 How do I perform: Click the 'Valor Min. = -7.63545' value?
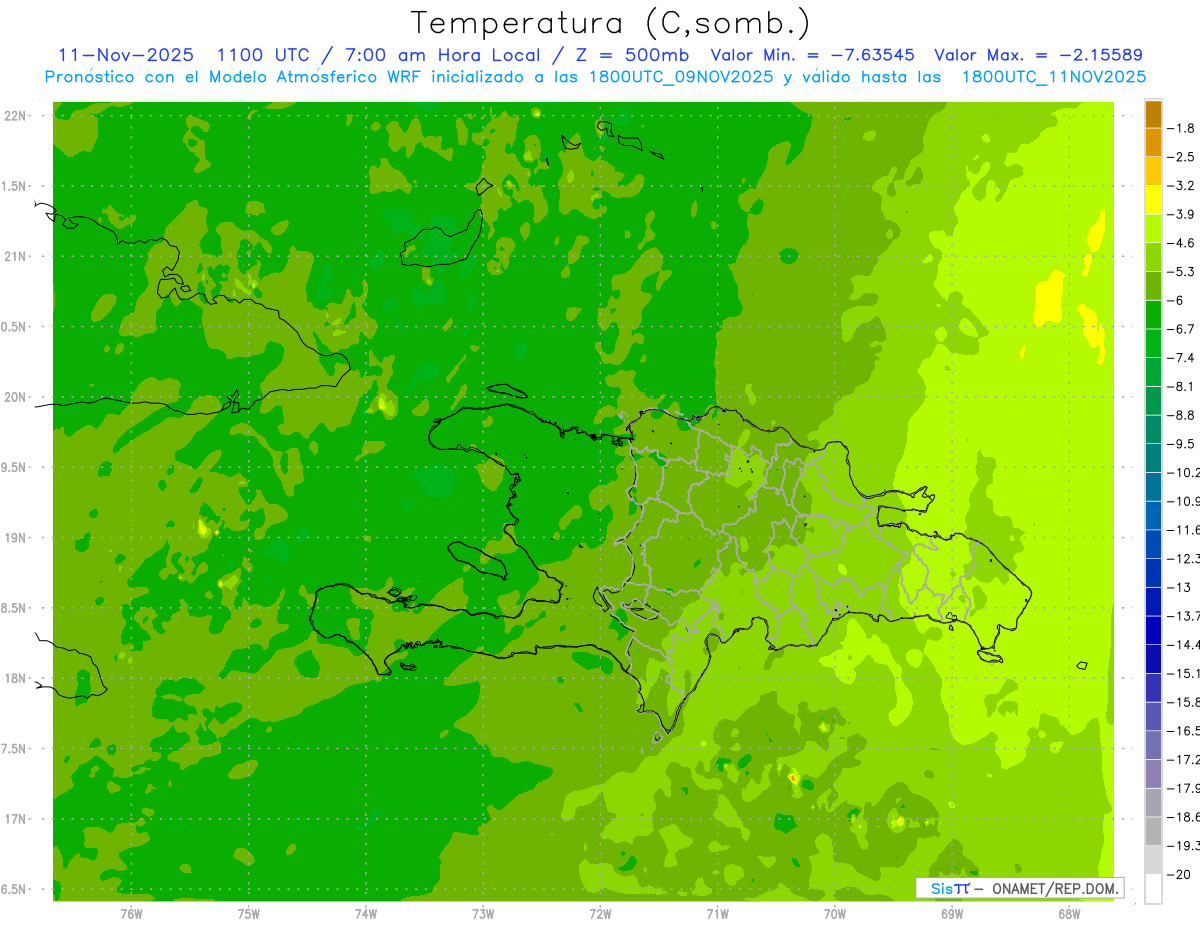(813, 55)
